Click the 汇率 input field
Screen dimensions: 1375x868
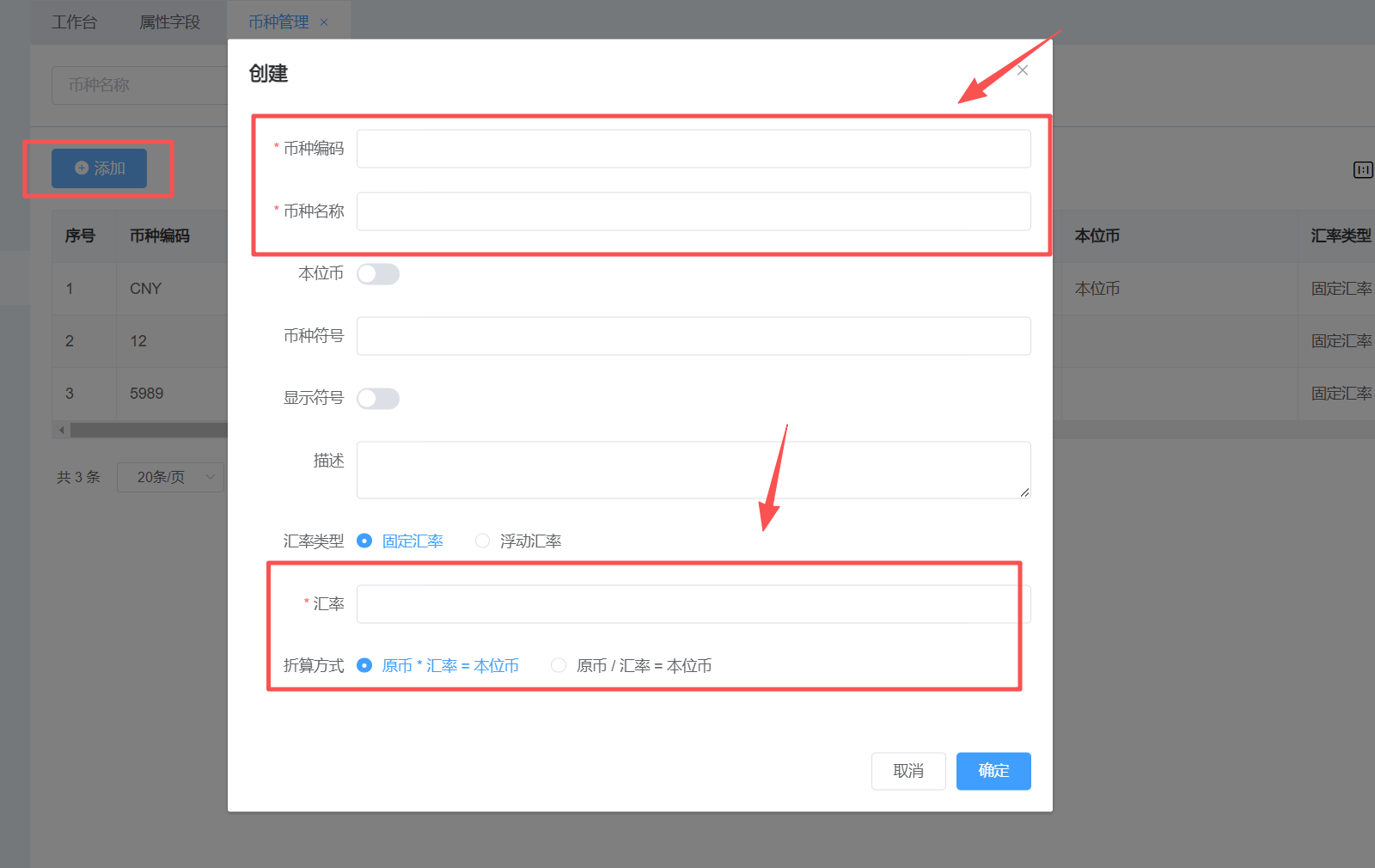(x=693, y=604)
